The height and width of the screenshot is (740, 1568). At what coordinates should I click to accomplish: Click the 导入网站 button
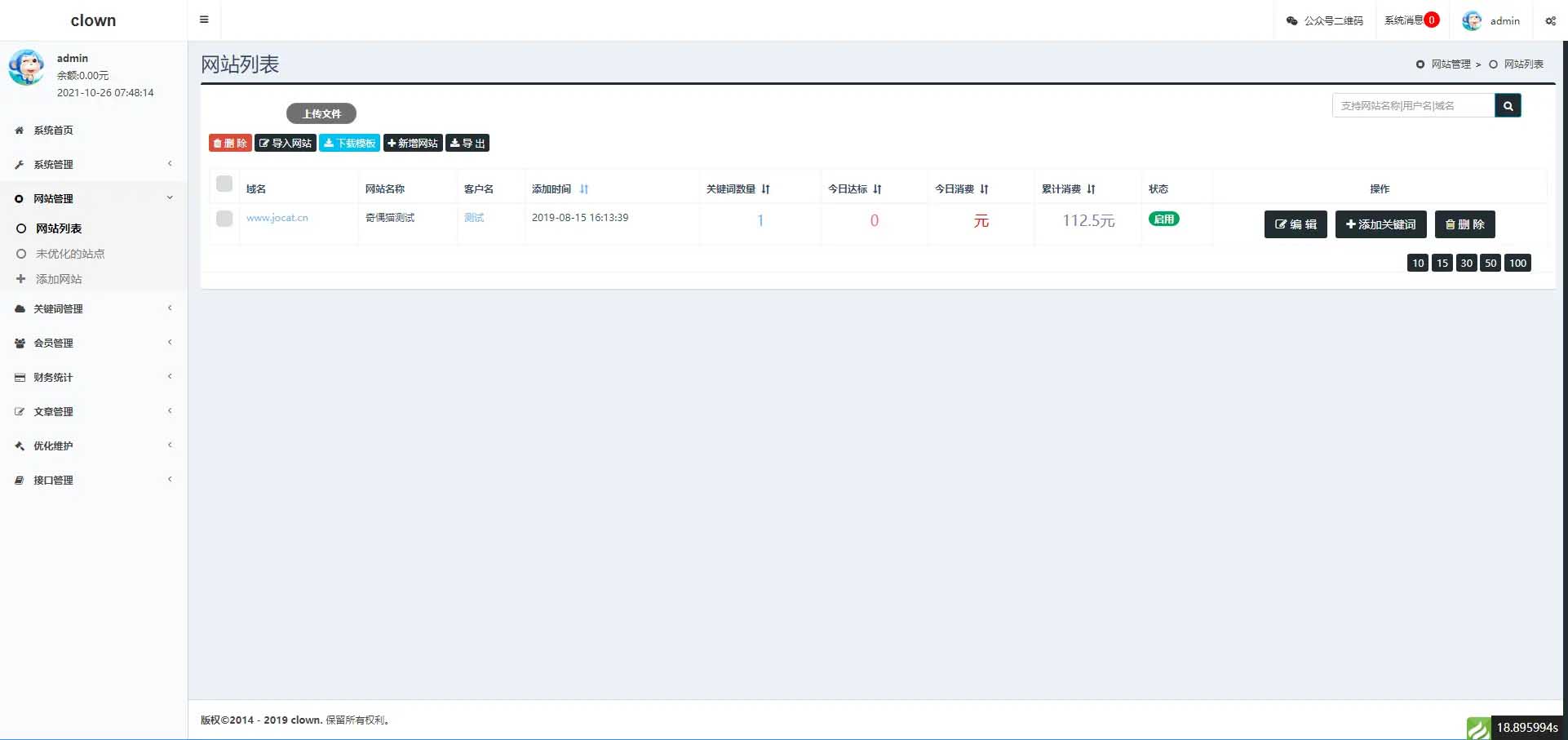coord(286,143)
